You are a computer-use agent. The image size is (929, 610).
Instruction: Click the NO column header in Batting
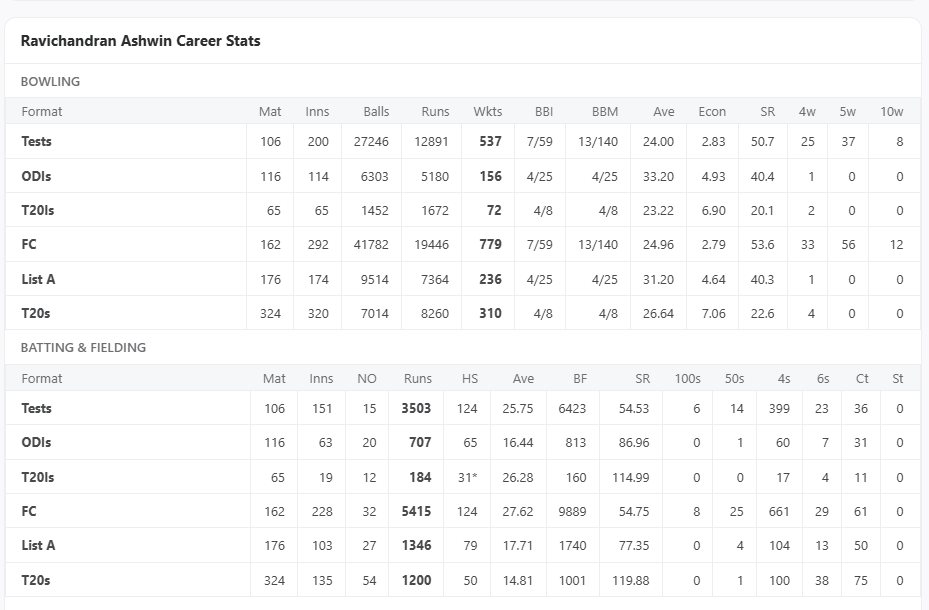tap(367, 378)
